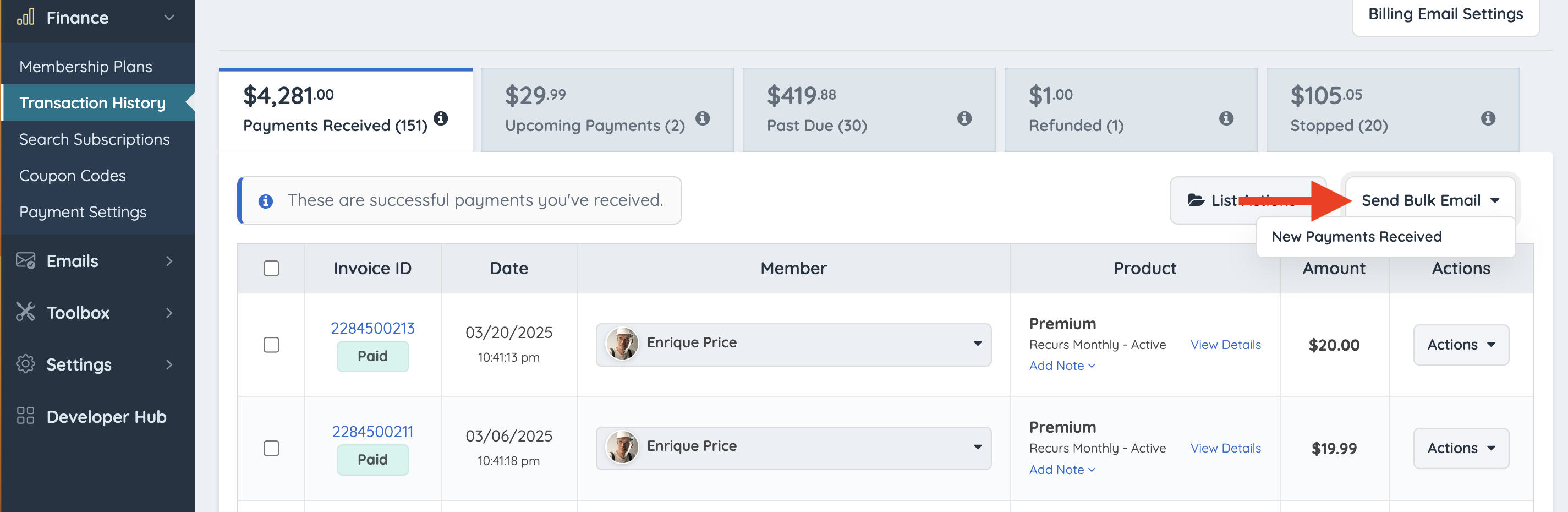The image size is (1568, 512).
Task: Click the Toolbox wrench icon in sidebar
Action: coord(25,312)
